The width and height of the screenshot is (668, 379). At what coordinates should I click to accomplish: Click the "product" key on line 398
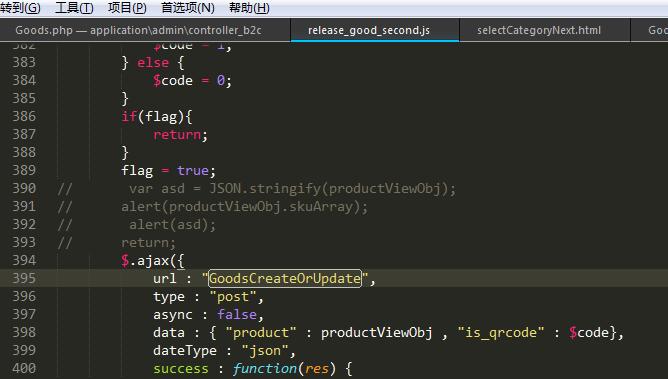coord(261,332)
